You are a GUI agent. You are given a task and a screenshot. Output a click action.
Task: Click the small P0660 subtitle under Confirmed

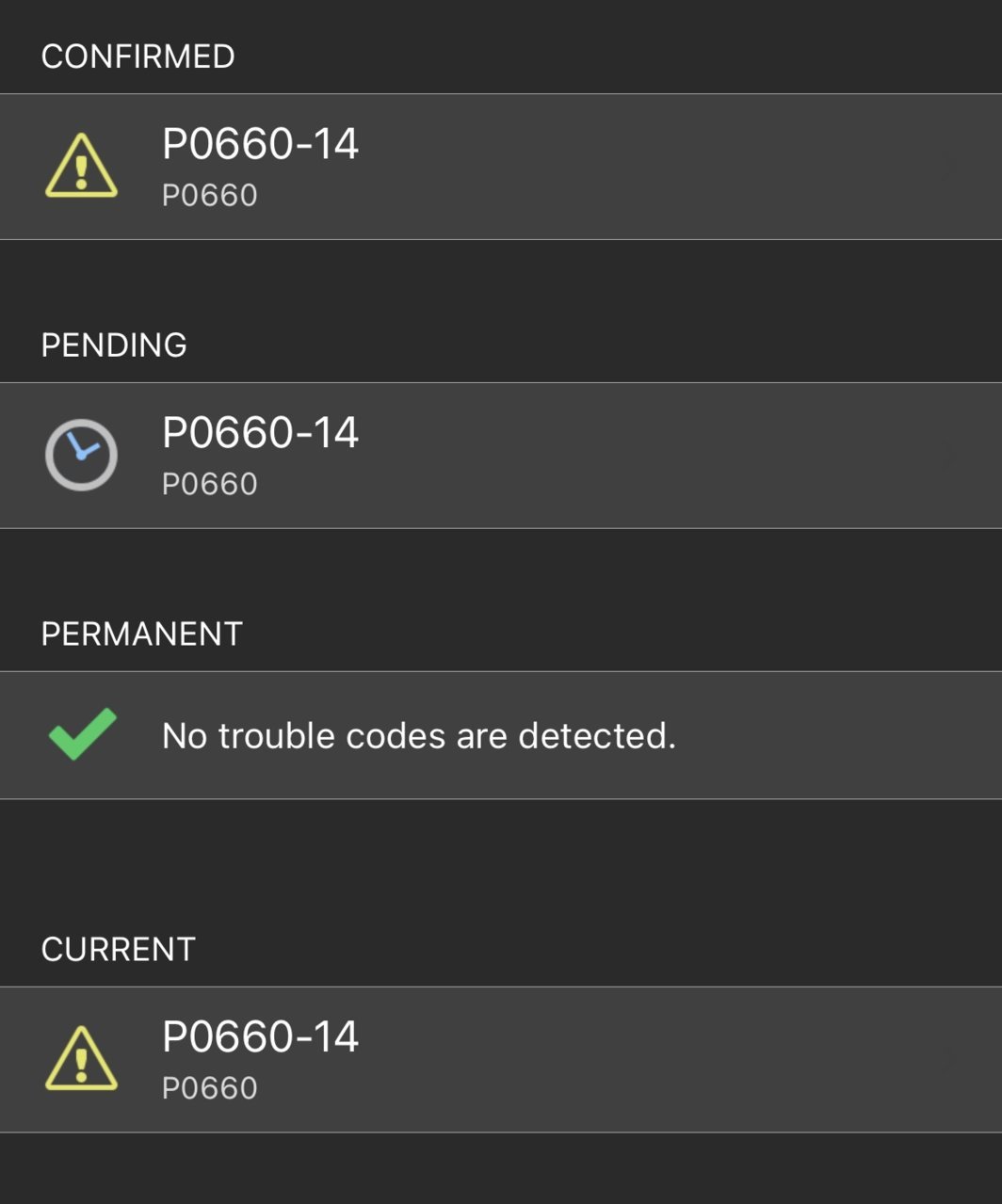[x=209, y=195]
